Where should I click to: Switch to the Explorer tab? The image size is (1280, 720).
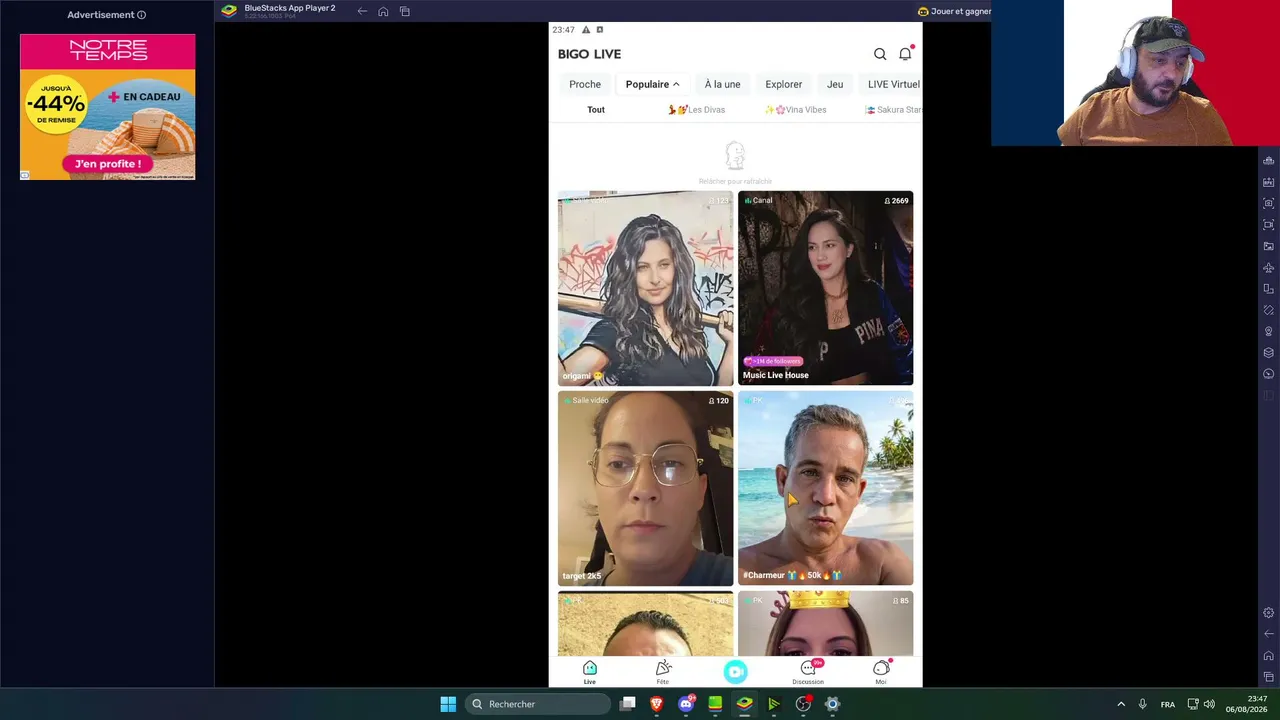pyautogui.click(x=784, y=84)
